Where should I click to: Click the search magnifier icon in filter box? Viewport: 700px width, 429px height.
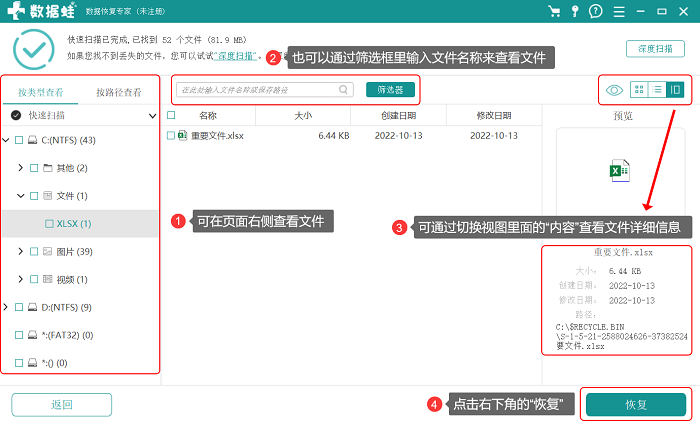point(343,90)
